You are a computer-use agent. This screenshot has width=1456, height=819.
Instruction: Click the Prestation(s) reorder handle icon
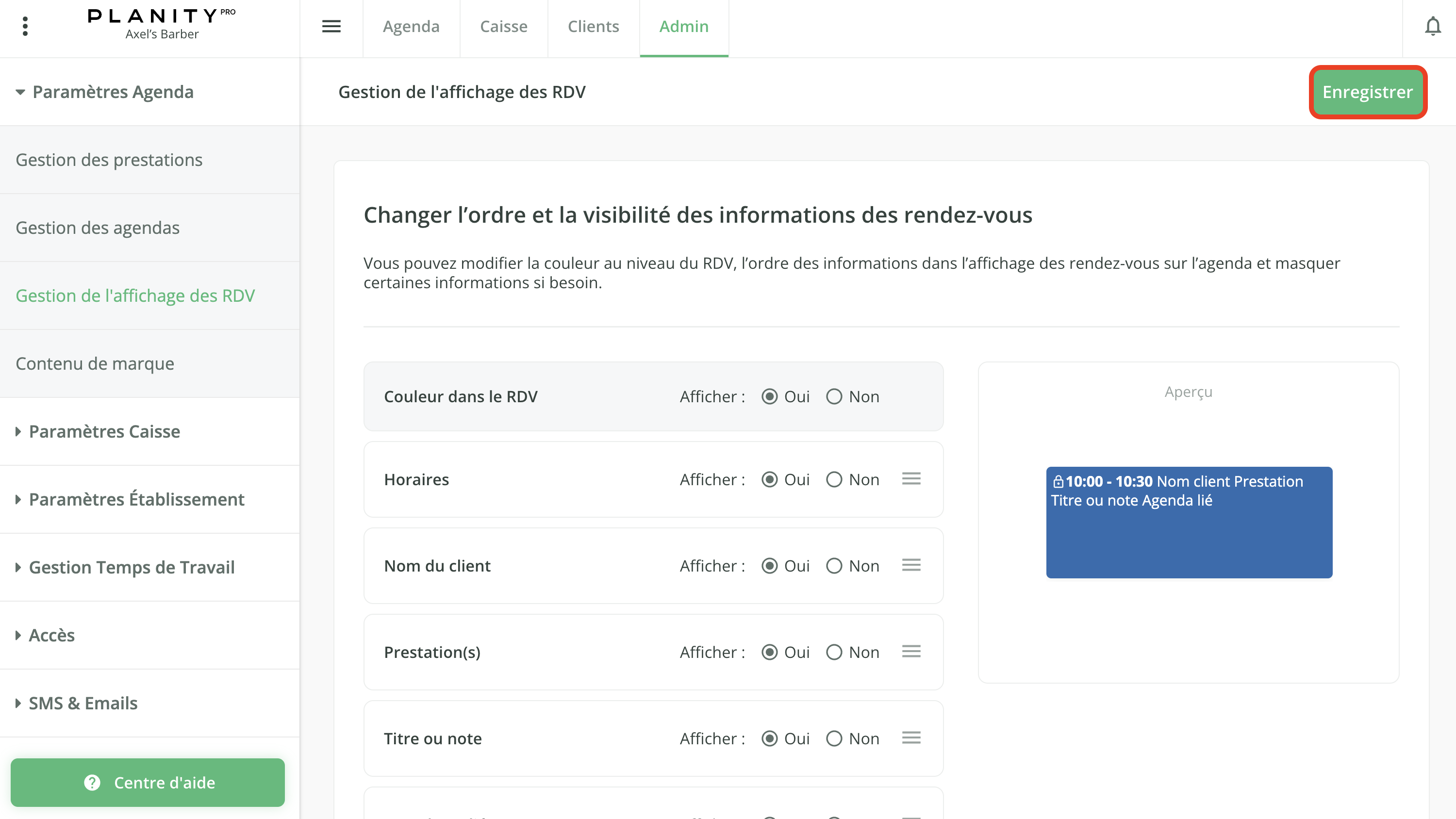coord(911,652)
